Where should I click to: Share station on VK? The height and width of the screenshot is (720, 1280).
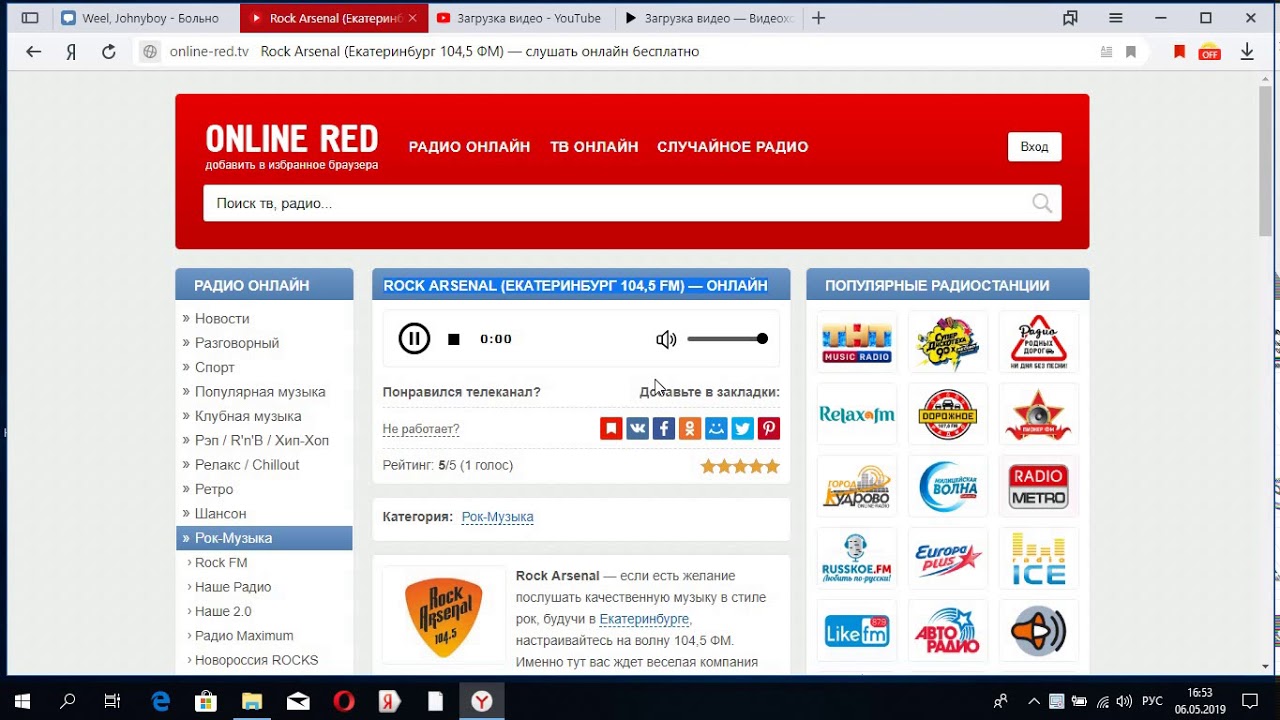[x=637, y=429]
